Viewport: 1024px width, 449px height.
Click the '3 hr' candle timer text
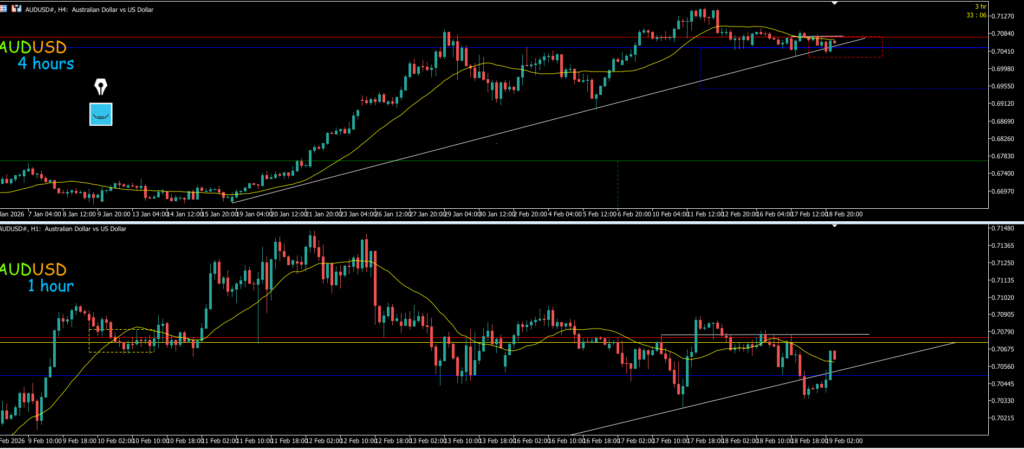point(980,6)
